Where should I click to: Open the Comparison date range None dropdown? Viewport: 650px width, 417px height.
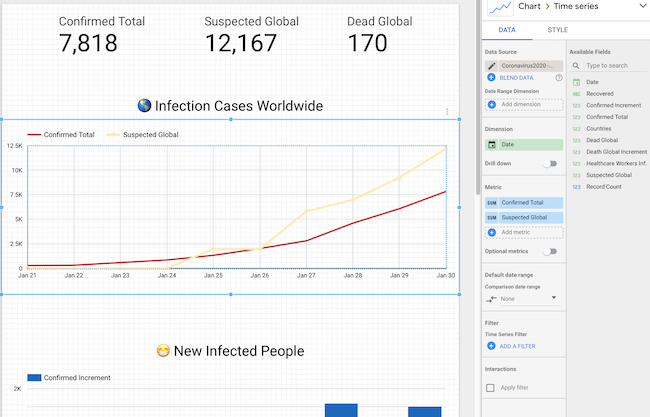pyautogui.click(x=528, y=299)
